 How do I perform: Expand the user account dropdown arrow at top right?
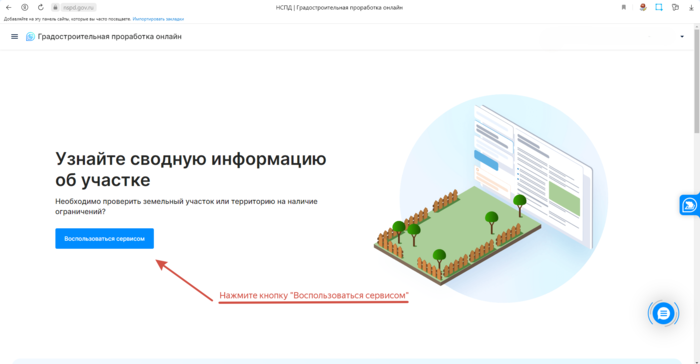point(682,37)
